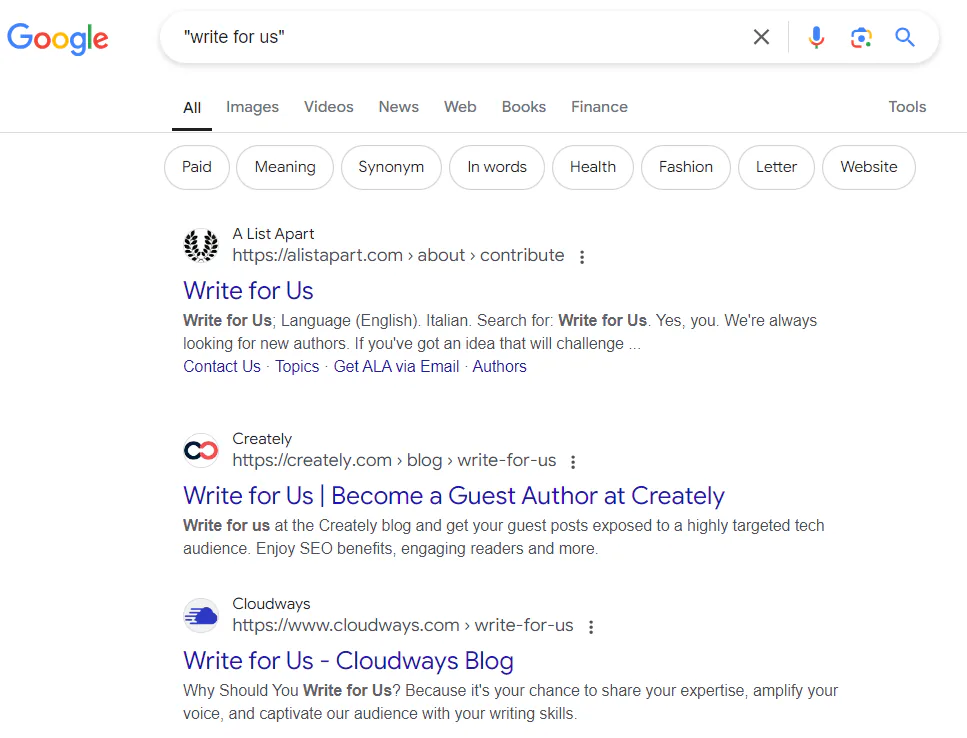Open the Tools options
This screenshot has width=967, height=738.
(907, 107)
